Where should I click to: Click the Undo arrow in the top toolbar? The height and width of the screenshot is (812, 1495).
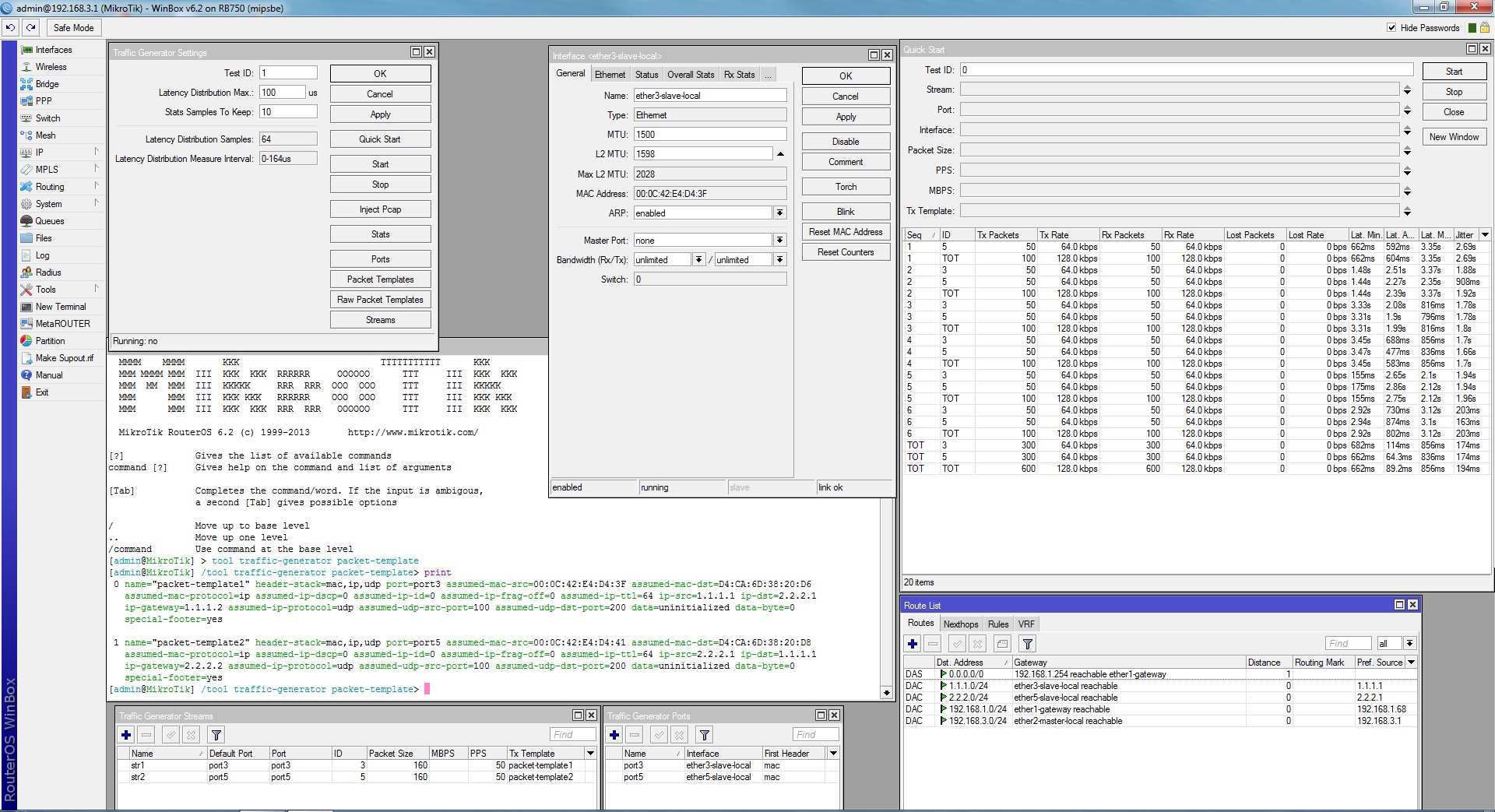10,27
